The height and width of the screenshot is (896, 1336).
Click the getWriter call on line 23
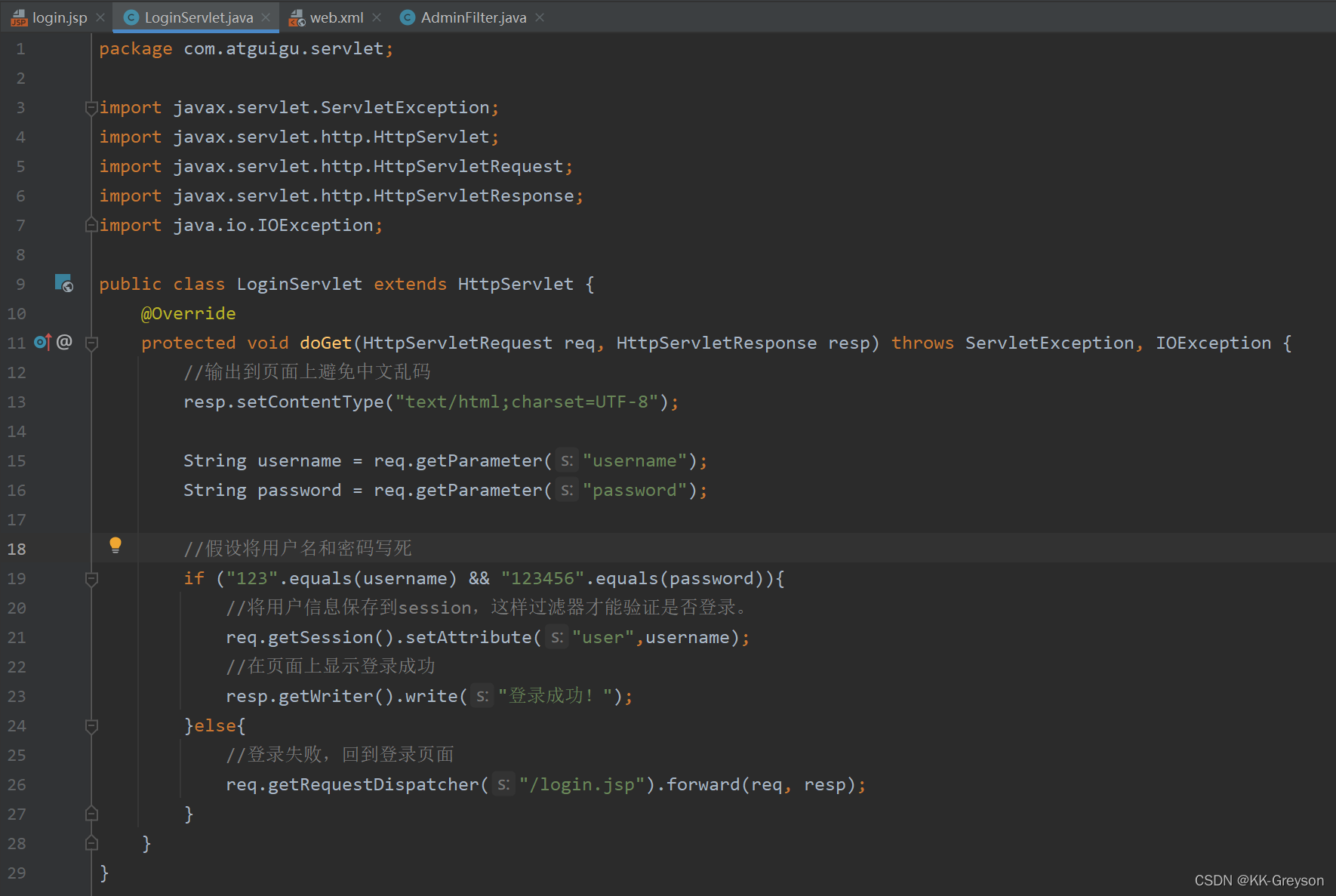pos(325,696)
